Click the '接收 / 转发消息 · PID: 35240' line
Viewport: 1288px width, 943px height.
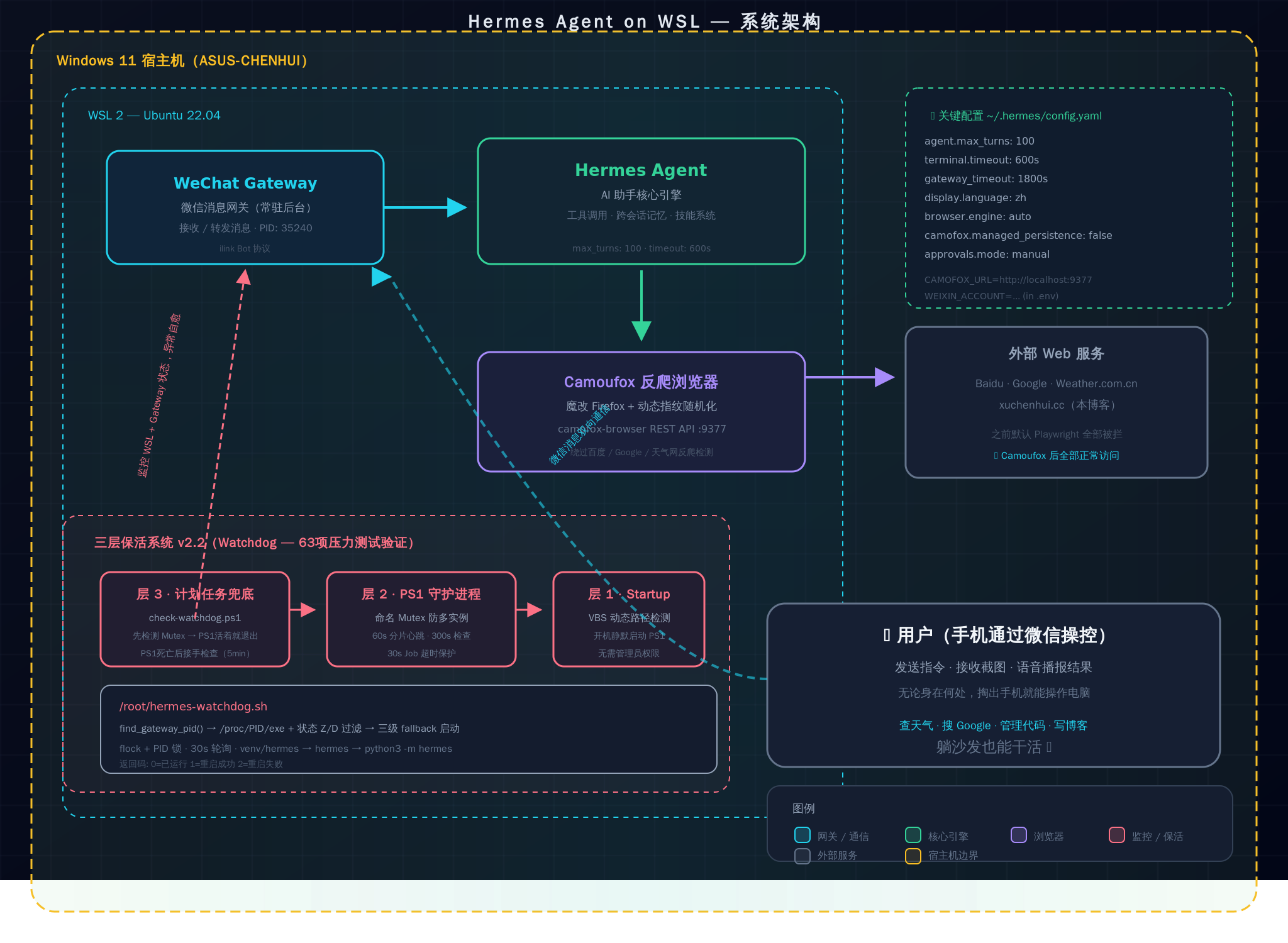[245, 228]
